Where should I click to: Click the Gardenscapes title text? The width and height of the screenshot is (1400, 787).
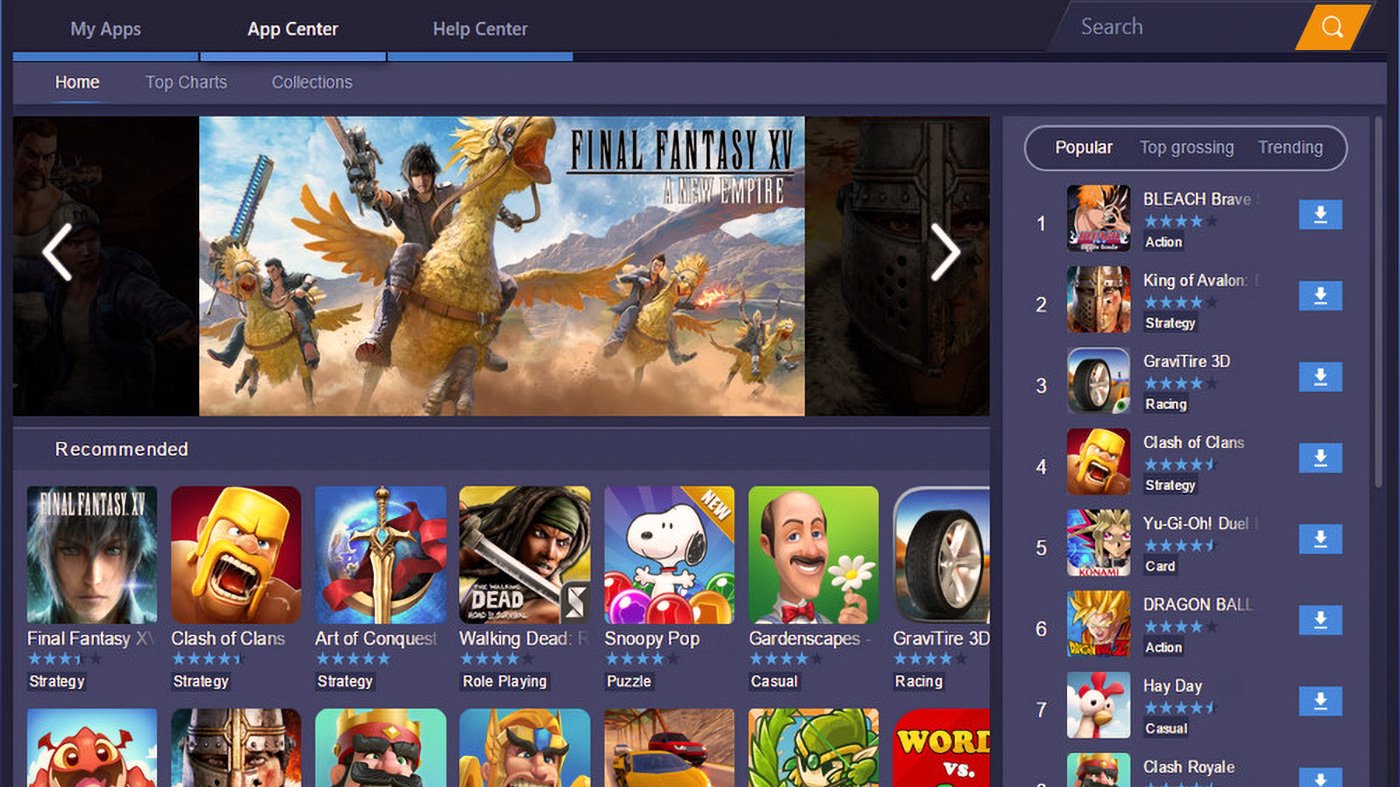[x=810, y=638]
